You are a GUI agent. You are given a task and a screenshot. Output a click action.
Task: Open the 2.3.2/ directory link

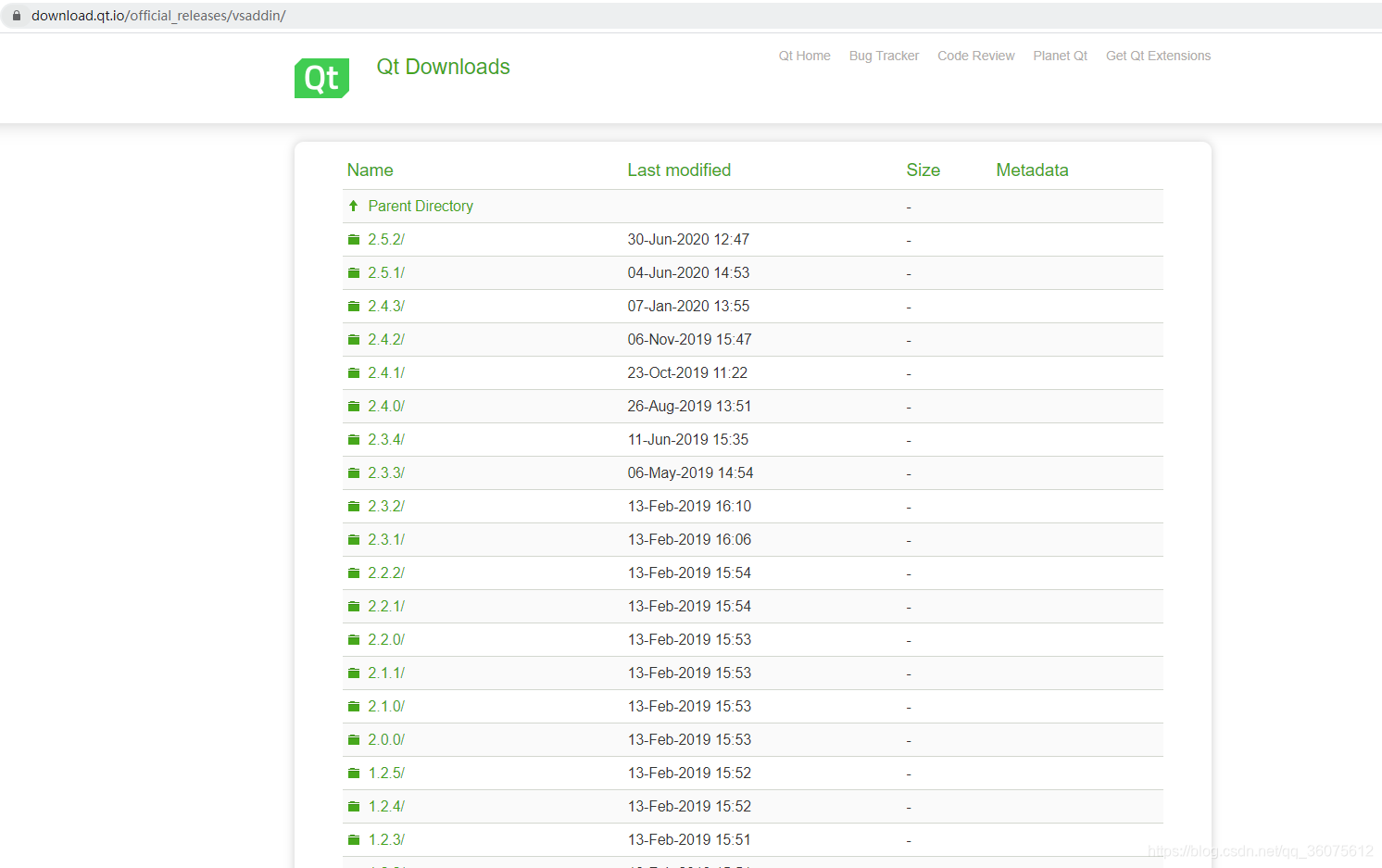(x=386, y=506)
